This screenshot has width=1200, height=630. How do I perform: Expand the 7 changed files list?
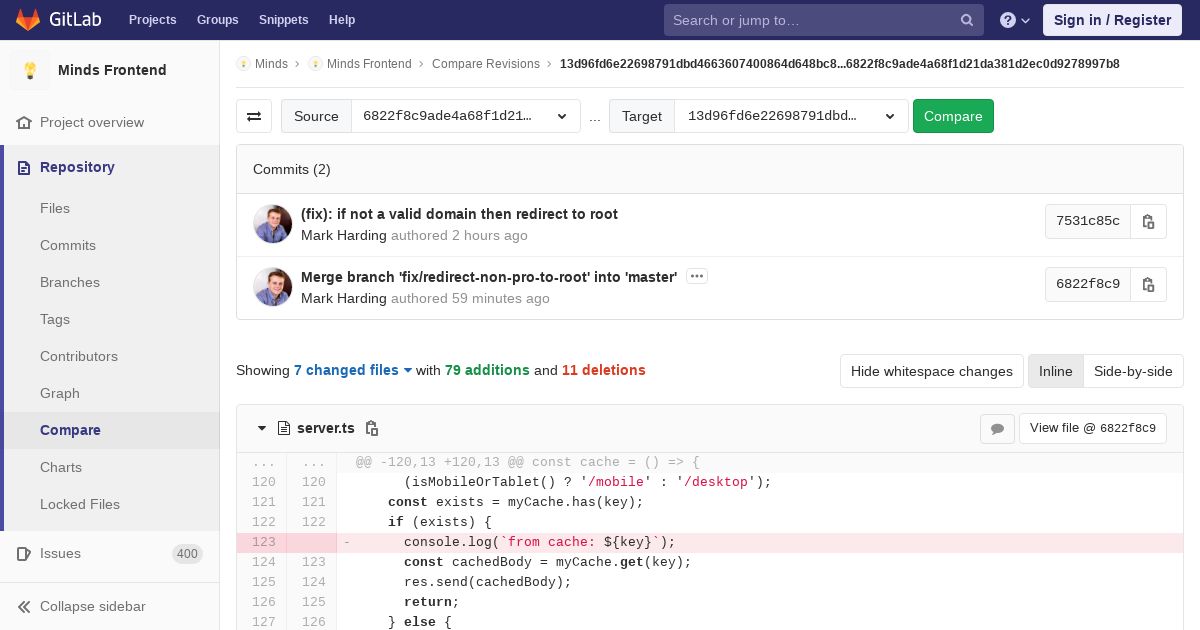pyautogui.click(x=353, y=370)
